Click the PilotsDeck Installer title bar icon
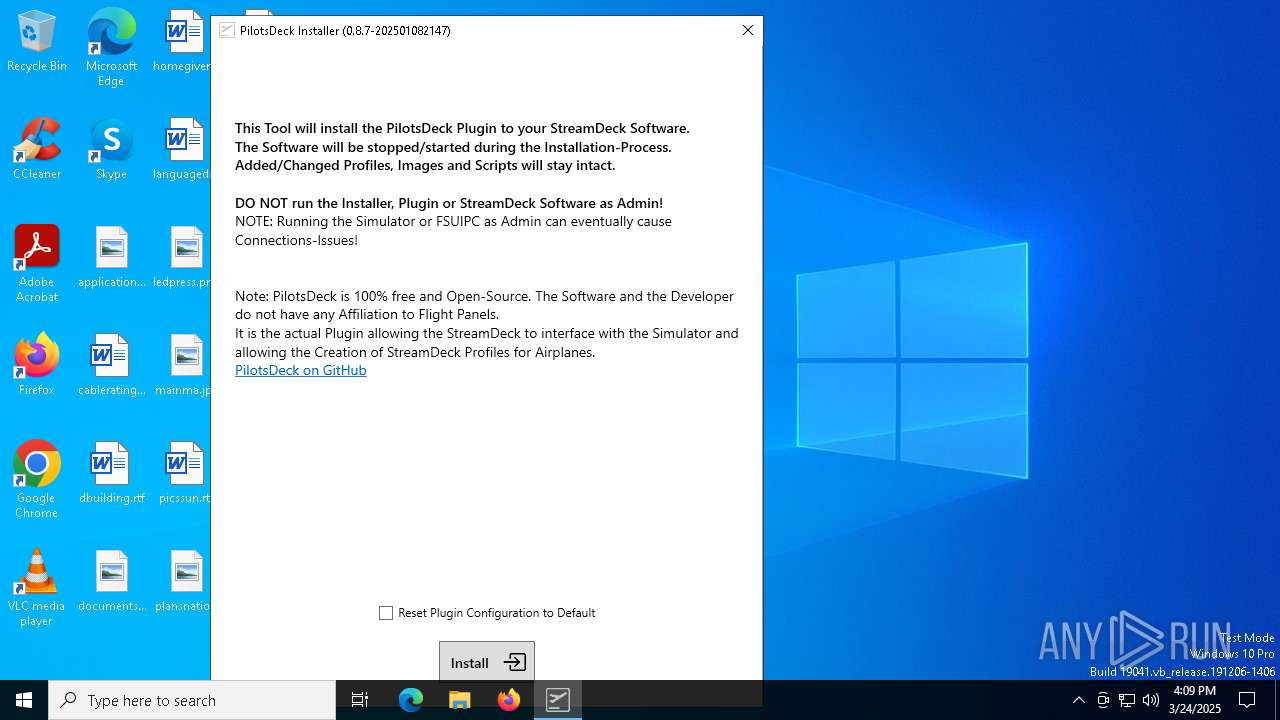 [227, 30]
